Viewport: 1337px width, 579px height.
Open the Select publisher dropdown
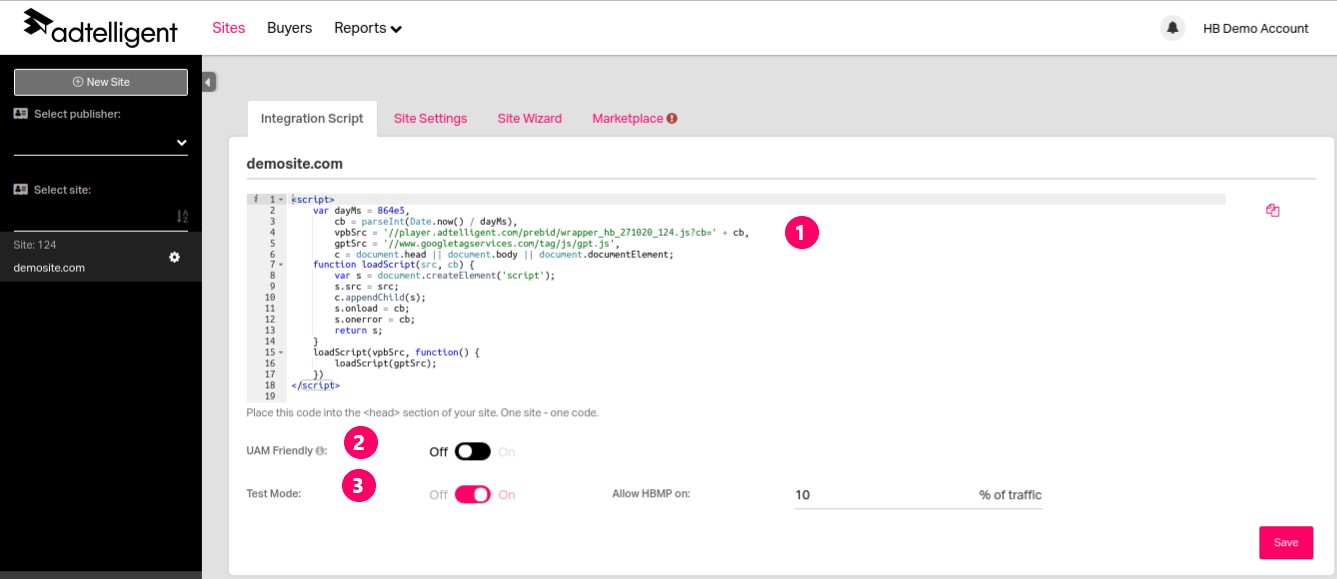coord(101,143)
